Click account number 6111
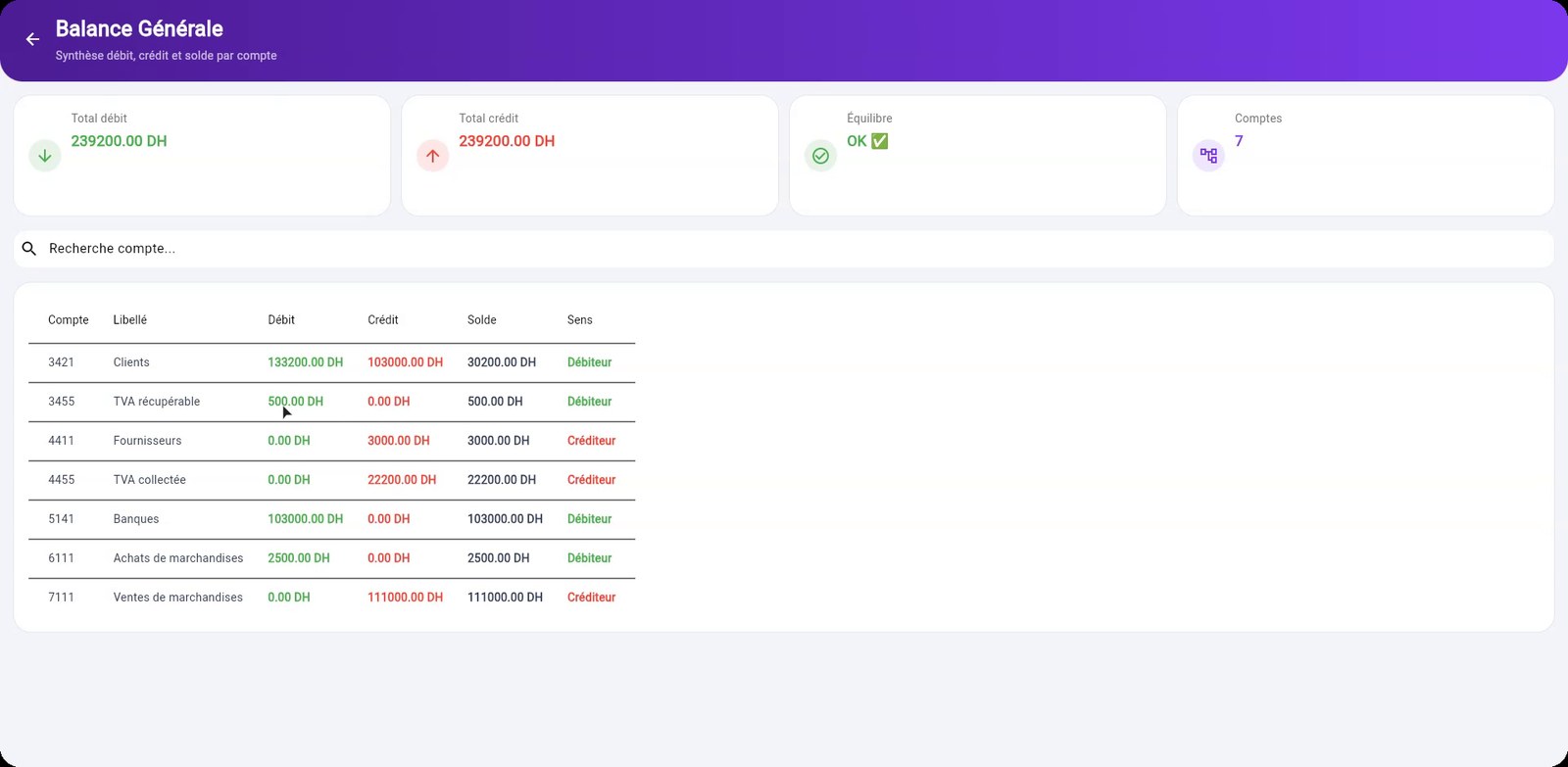The image size is (1568, 767). click(x=62, y=558)
